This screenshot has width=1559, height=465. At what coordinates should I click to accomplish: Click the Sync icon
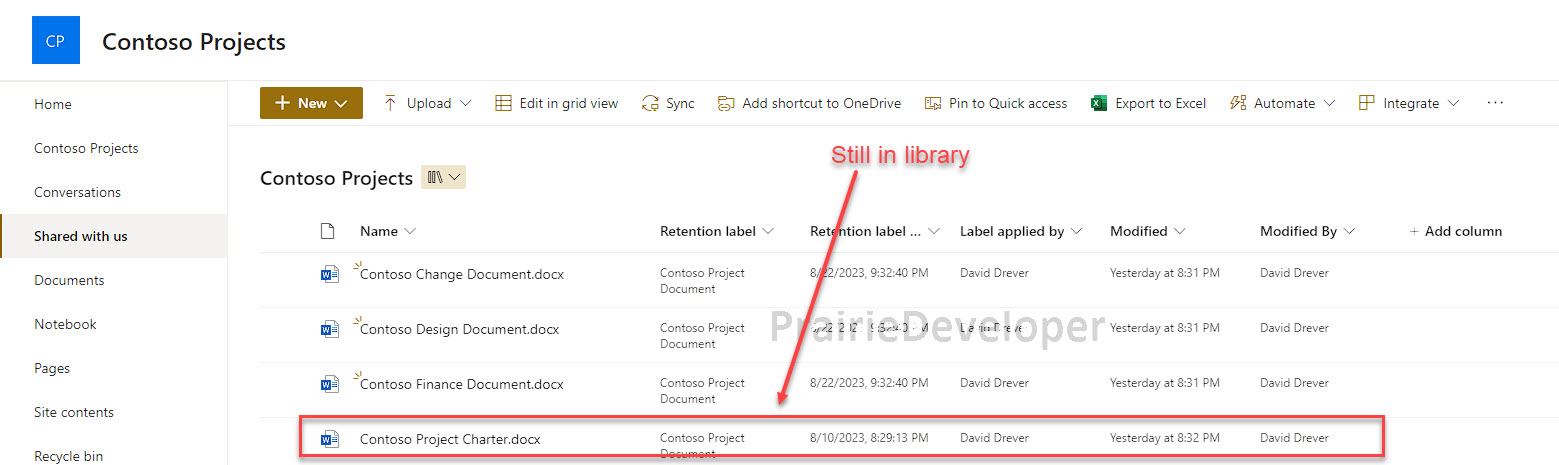click(650, 103)
